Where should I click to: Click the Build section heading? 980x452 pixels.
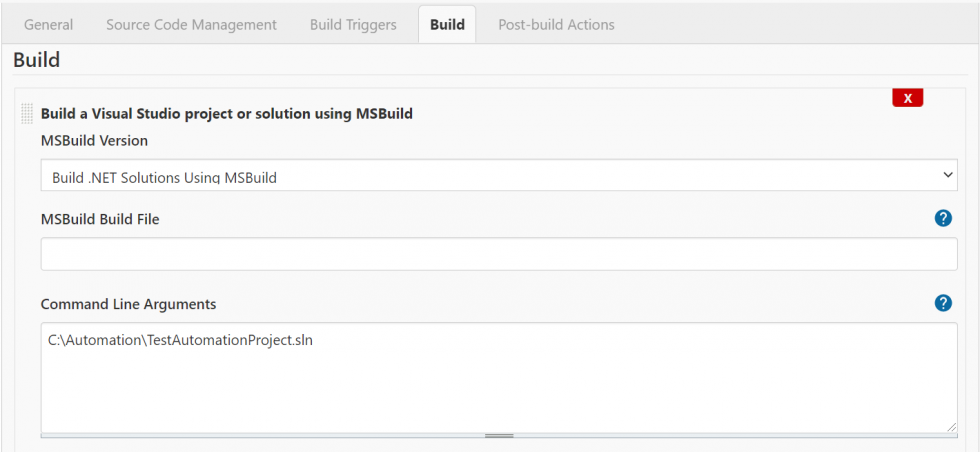tap(37, 60)
